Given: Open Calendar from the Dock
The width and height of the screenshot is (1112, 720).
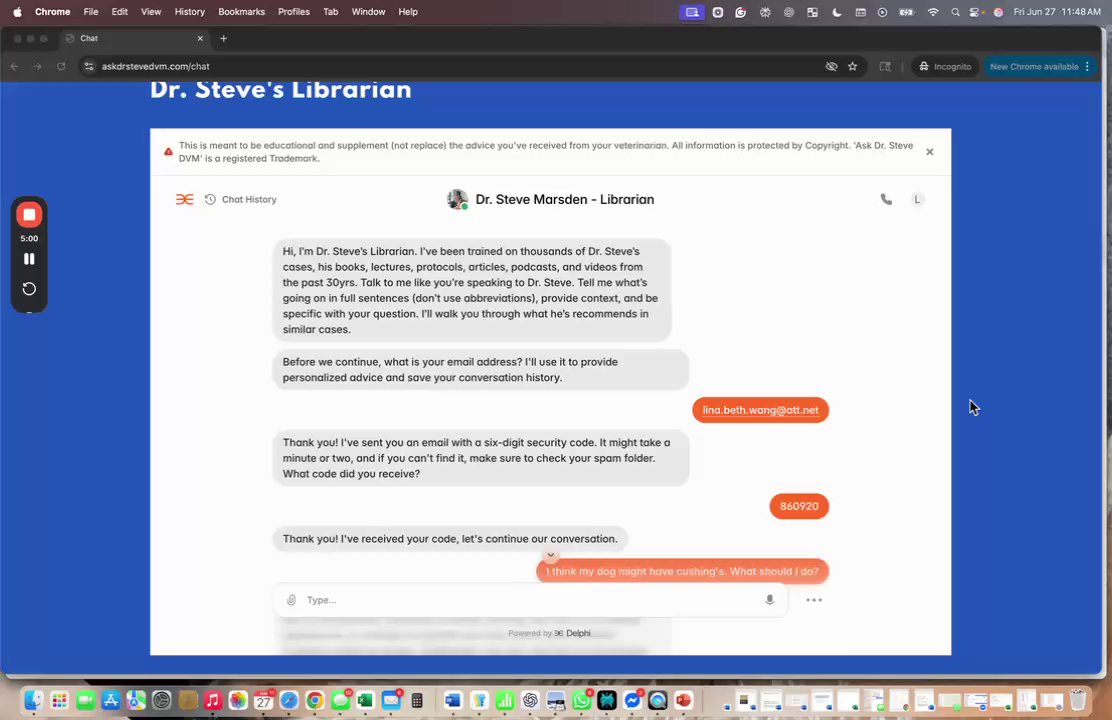Looking at the screenshot, I should tap(264, 701).
